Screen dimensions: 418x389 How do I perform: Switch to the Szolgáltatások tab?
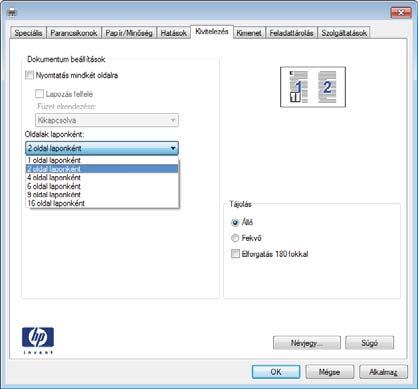(x=344, y=33)
